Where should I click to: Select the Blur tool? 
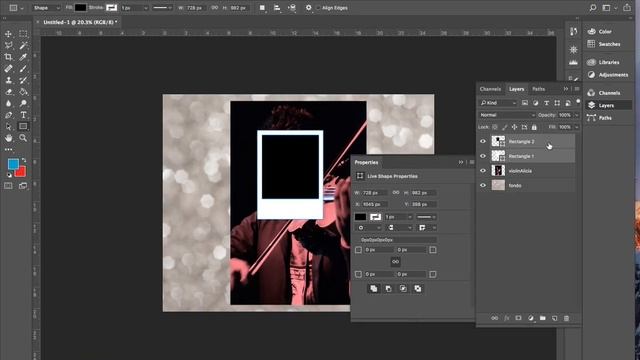tap(8, 103)
